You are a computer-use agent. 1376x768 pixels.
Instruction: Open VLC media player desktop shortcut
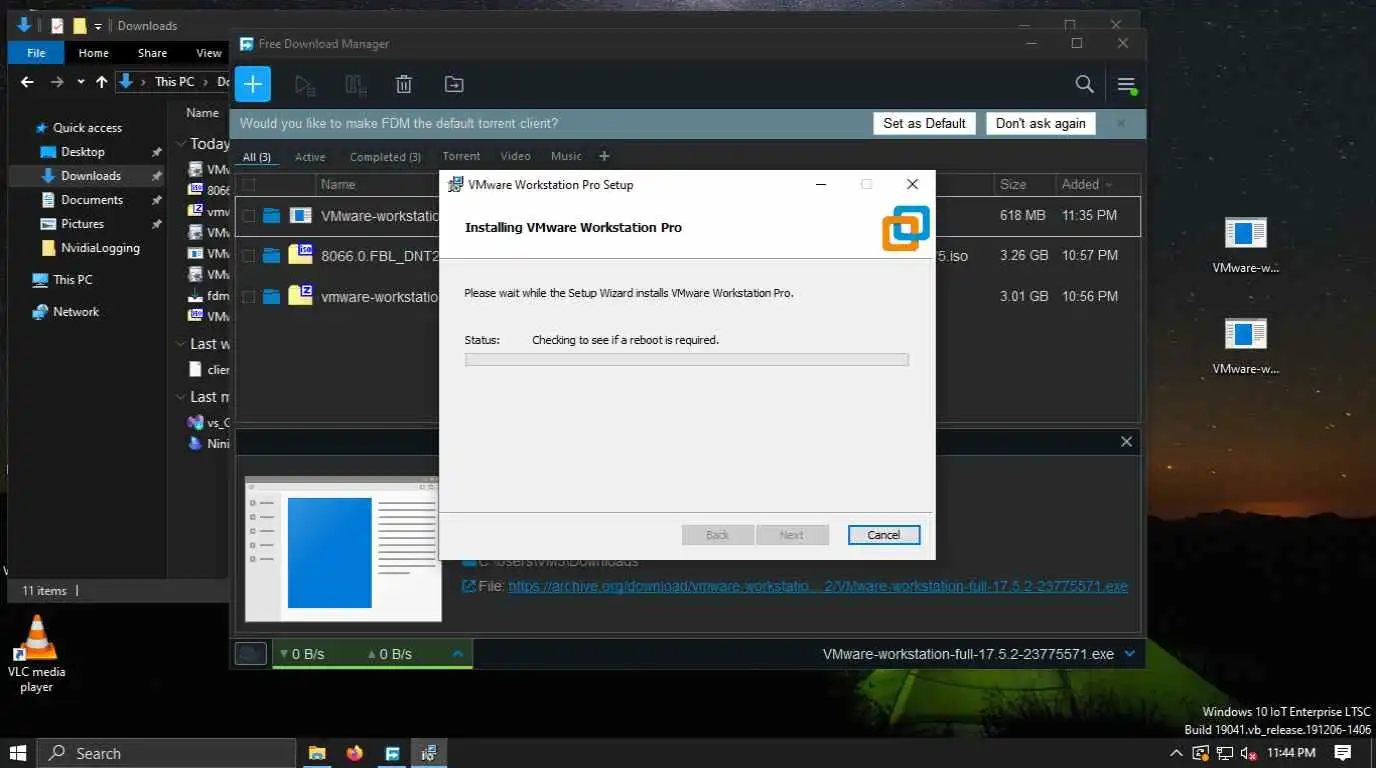(37, 655)
